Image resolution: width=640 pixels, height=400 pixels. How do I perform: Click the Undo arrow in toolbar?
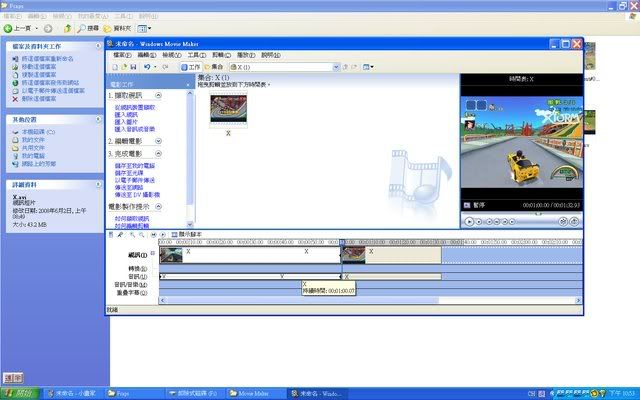click(147, 67)
